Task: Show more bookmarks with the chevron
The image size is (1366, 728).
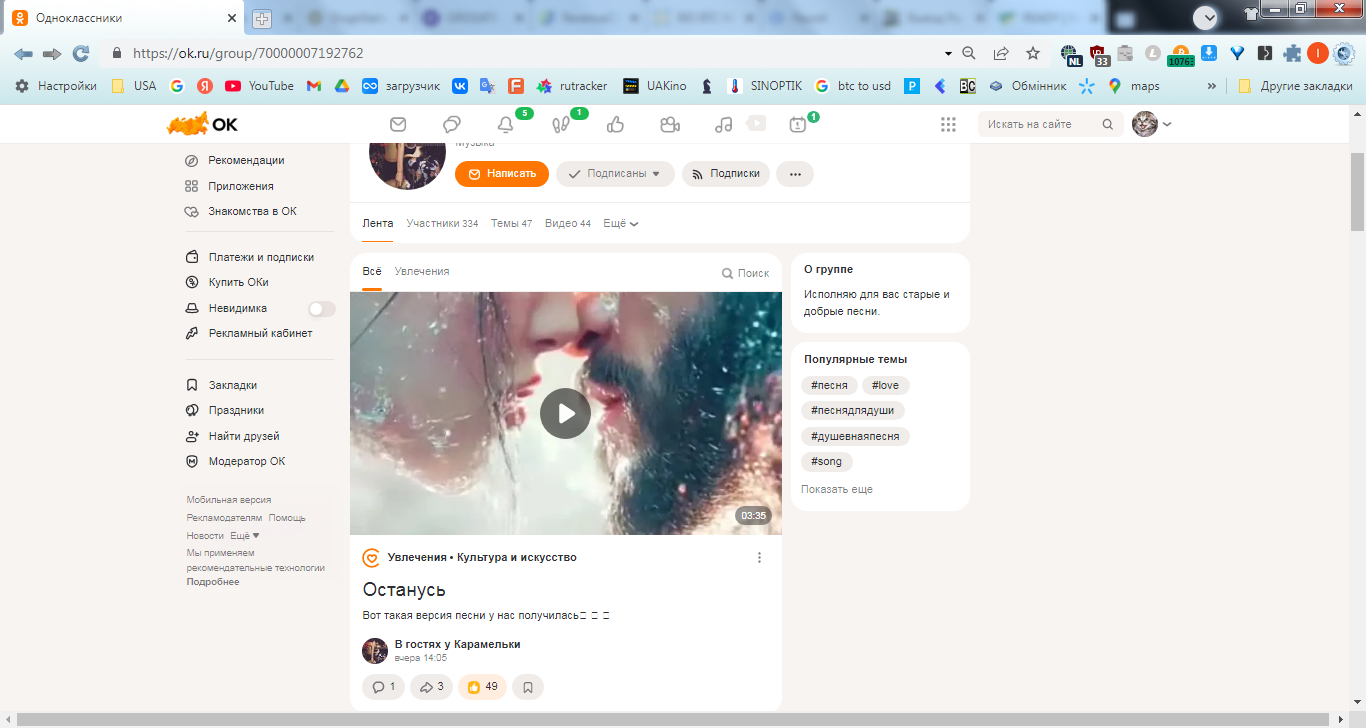Action: click(x=1212, y=86)
